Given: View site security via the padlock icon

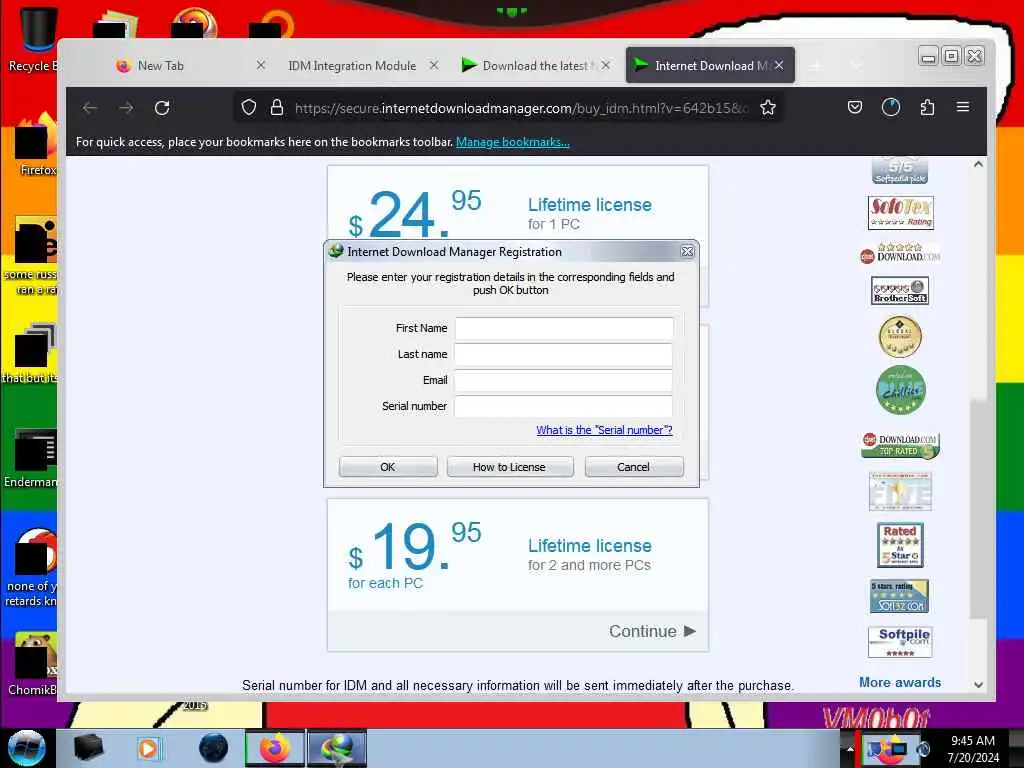Looking at the screenshot, I should tap(277, 107).
